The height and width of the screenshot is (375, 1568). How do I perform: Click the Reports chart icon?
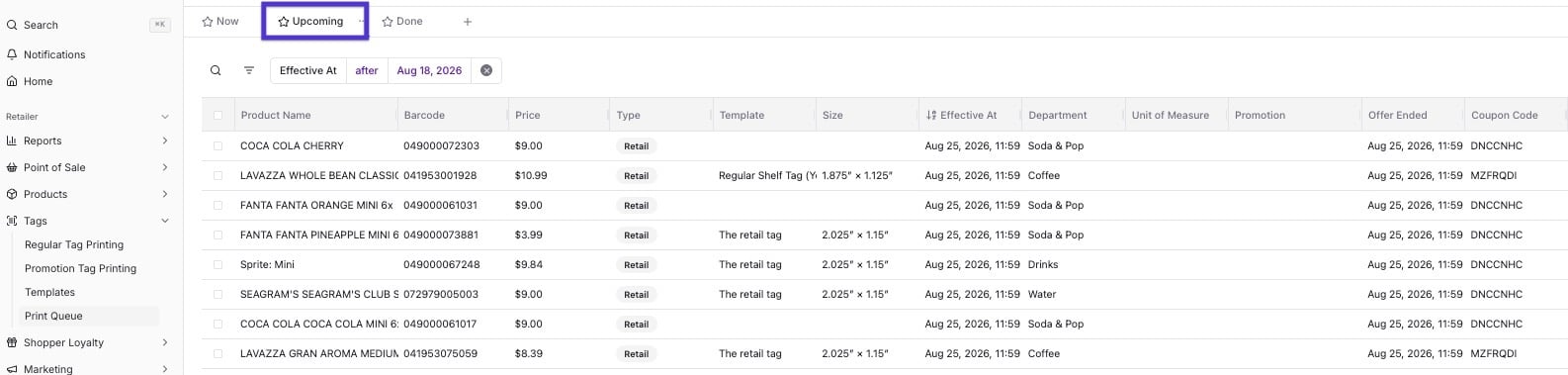[x=12, y=141]
